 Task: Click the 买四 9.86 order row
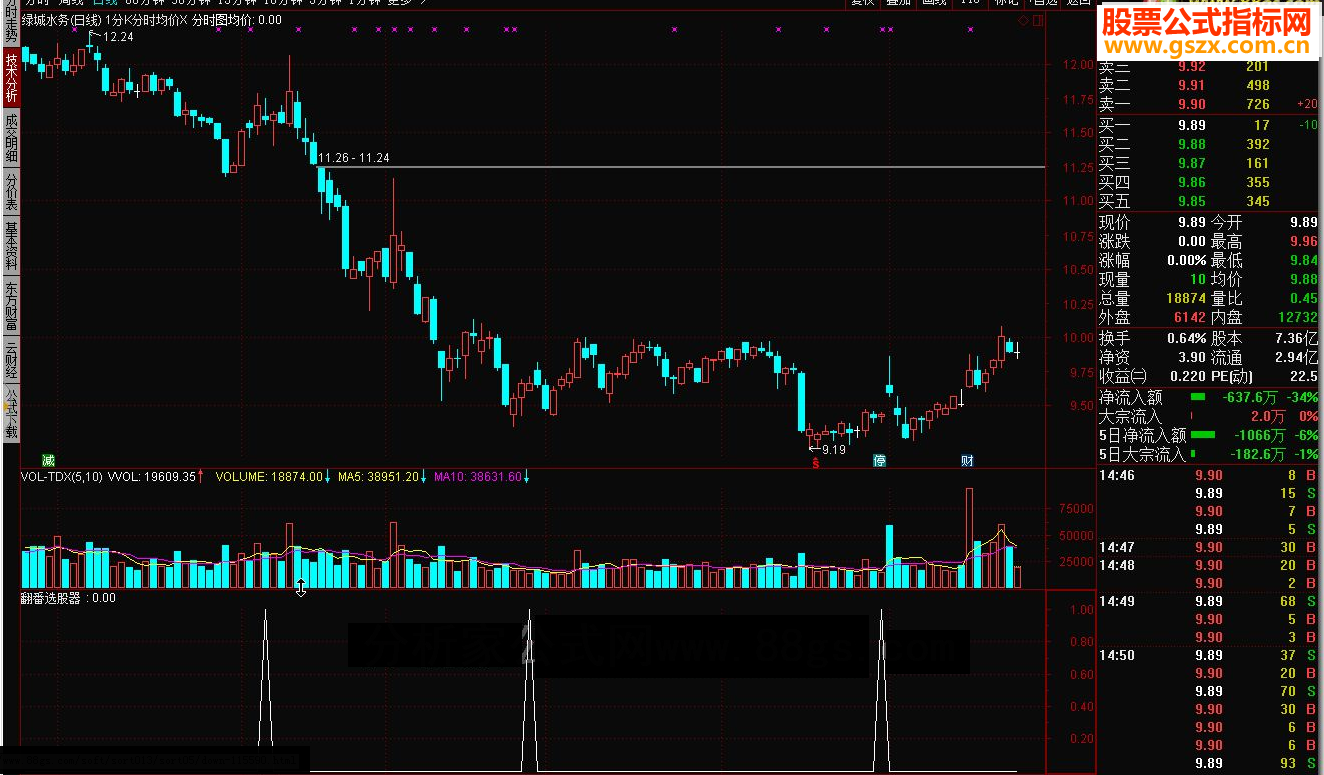coord(1209,182)
